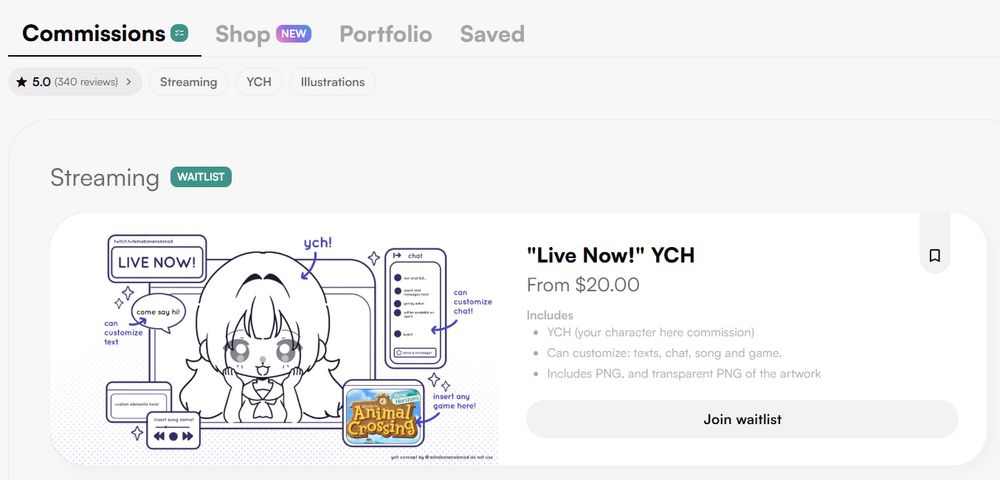
Task: Bookmark the "Live Now!" YCH listing
Action: click(934, 256)
